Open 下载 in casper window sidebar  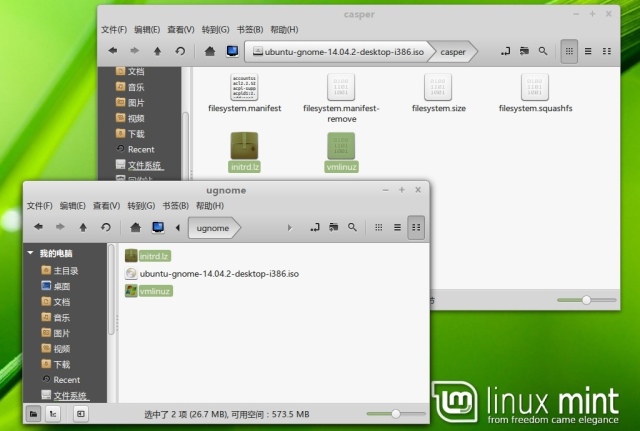pyautogui.click(x=130, y=134)
